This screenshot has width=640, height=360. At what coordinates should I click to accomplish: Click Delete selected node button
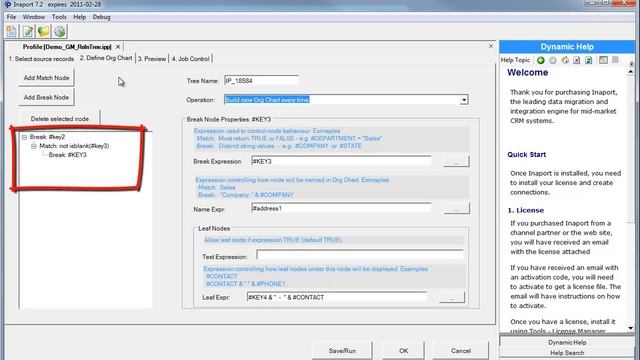60,119
